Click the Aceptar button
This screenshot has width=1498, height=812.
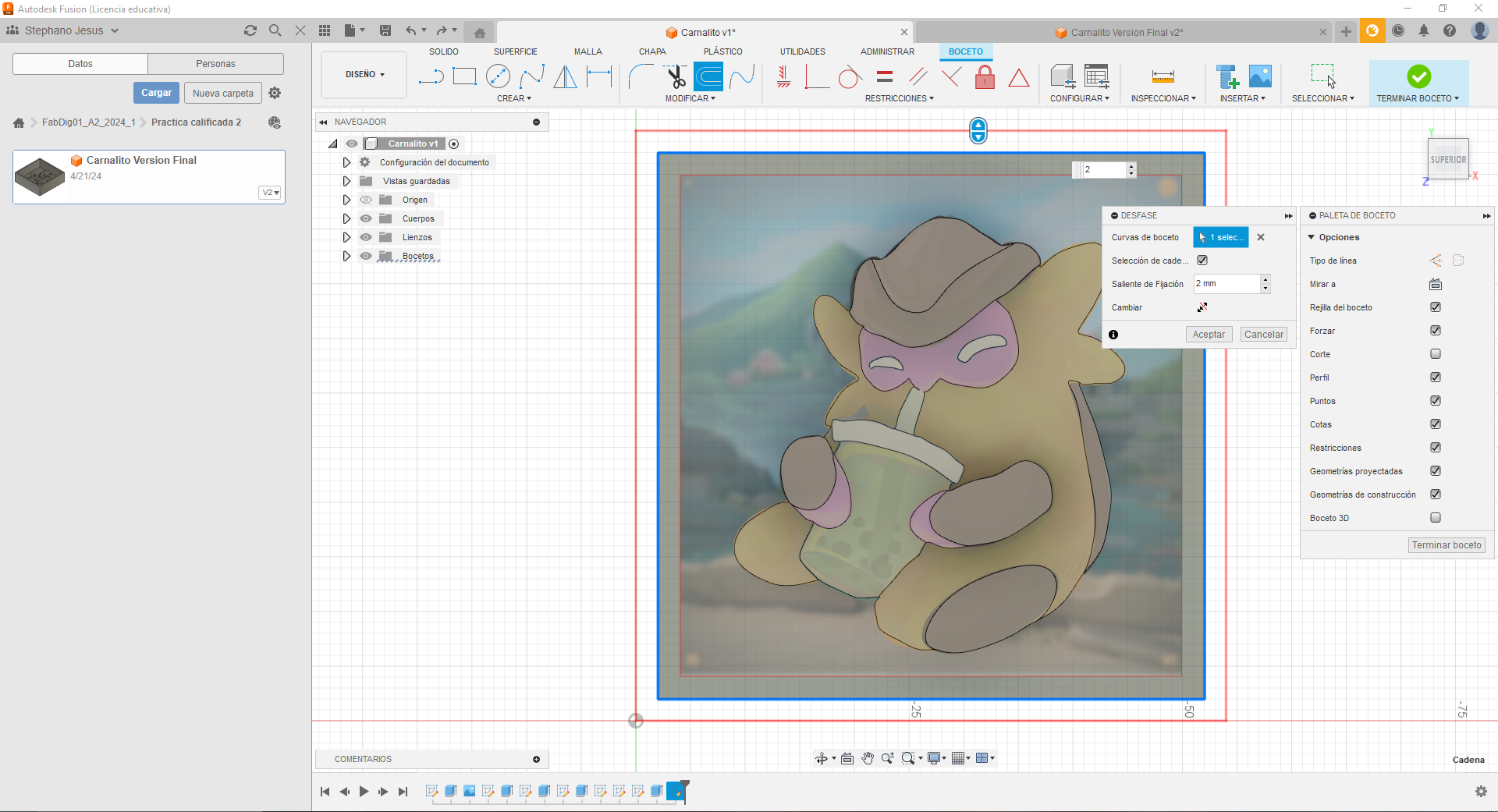tap(1209, 335)
